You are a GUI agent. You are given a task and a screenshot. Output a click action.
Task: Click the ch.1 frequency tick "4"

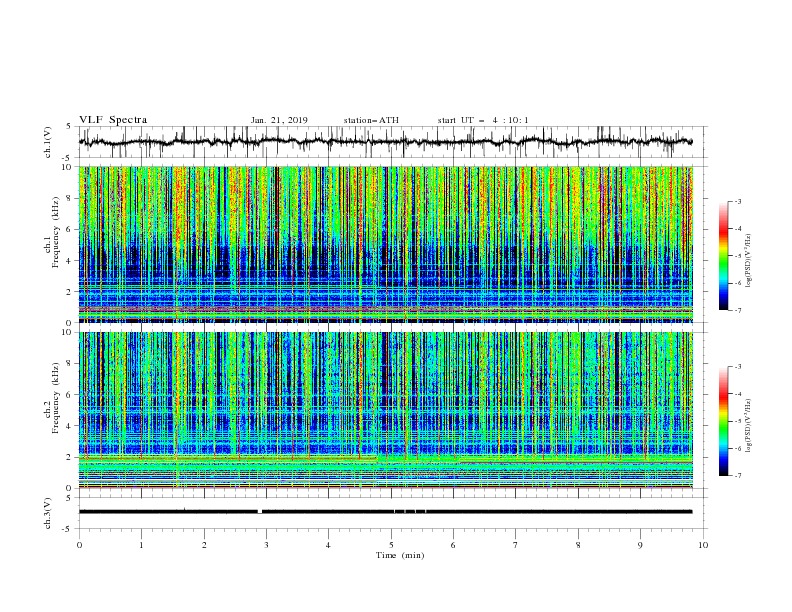pos(70,261)
